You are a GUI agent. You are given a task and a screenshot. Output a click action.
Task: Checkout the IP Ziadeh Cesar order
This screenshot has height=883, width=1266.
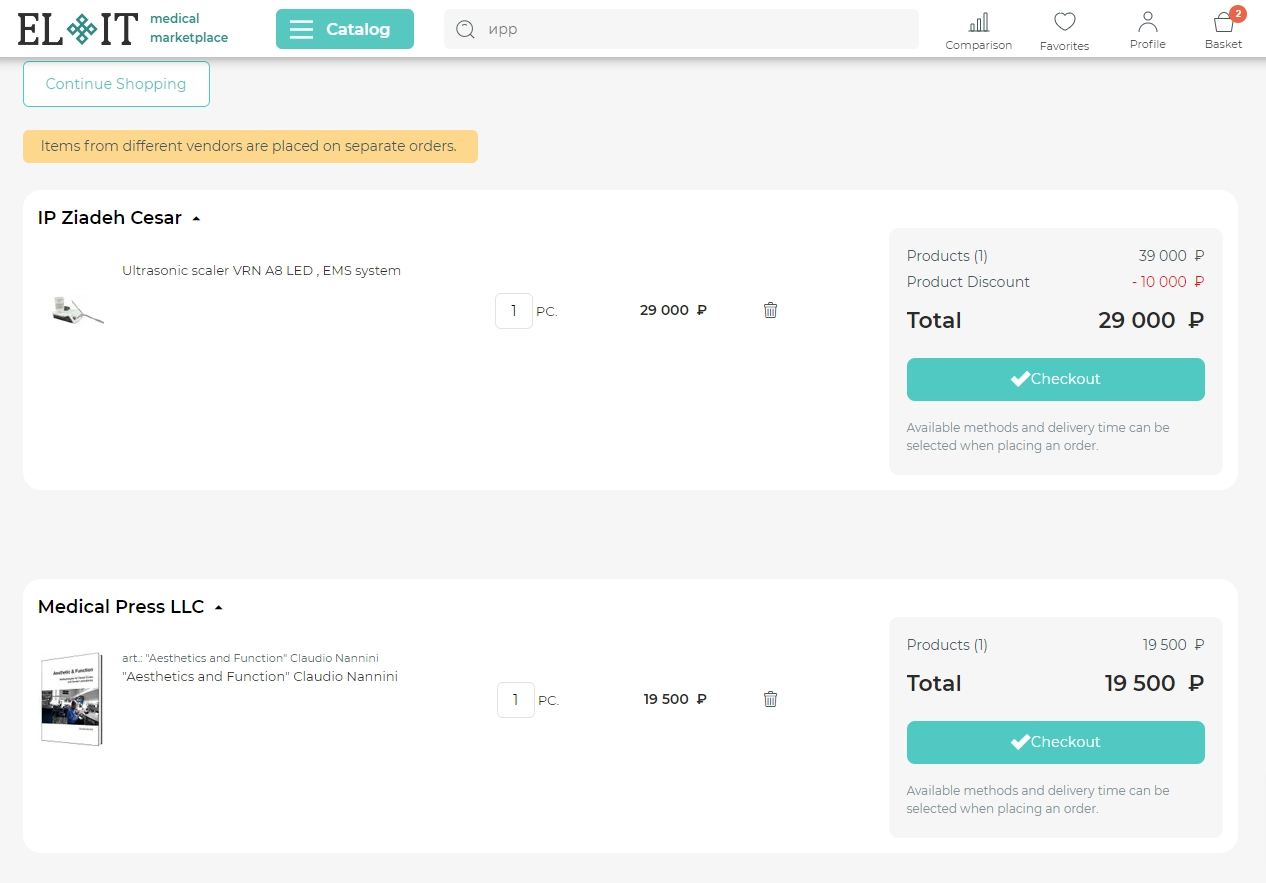tap(1056, 379)
